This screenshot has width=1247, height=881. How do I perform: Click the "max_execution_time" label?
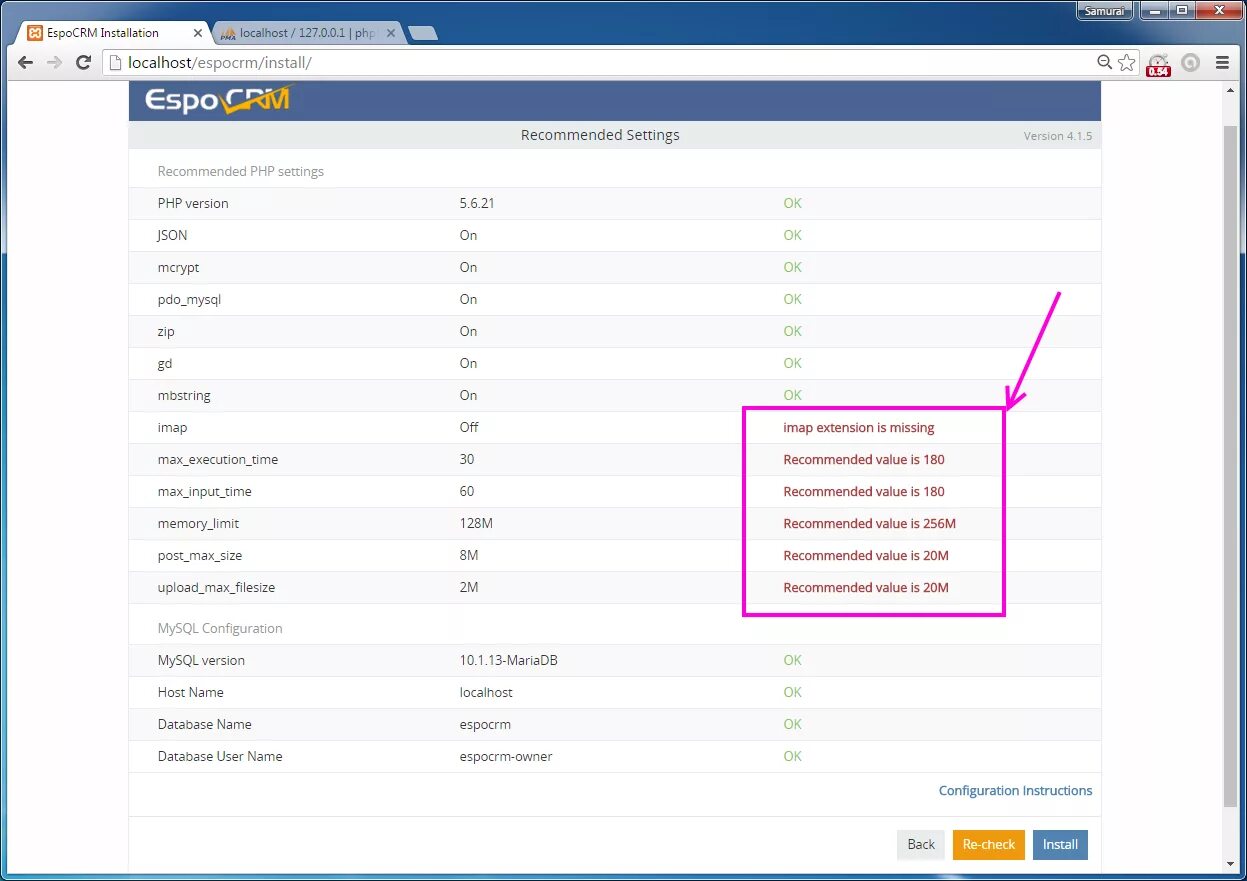(x=218, y=459)
